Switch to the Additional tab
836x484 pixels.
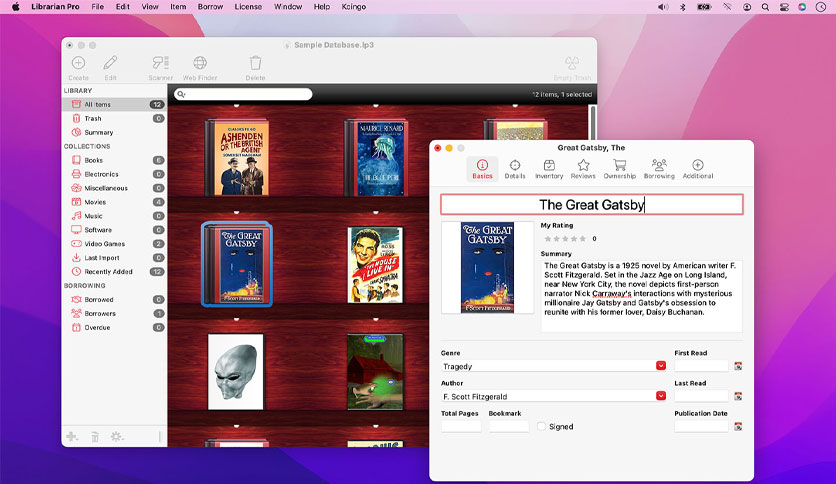pyautogui.click(x=698, y=168)
